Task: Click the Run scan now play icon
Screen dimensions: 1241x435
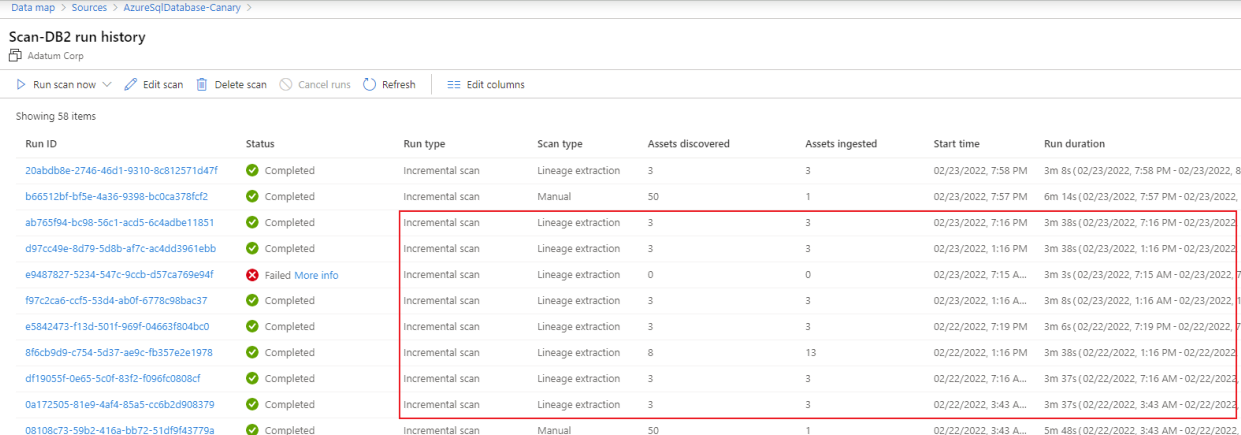Action: coord(20,85)
